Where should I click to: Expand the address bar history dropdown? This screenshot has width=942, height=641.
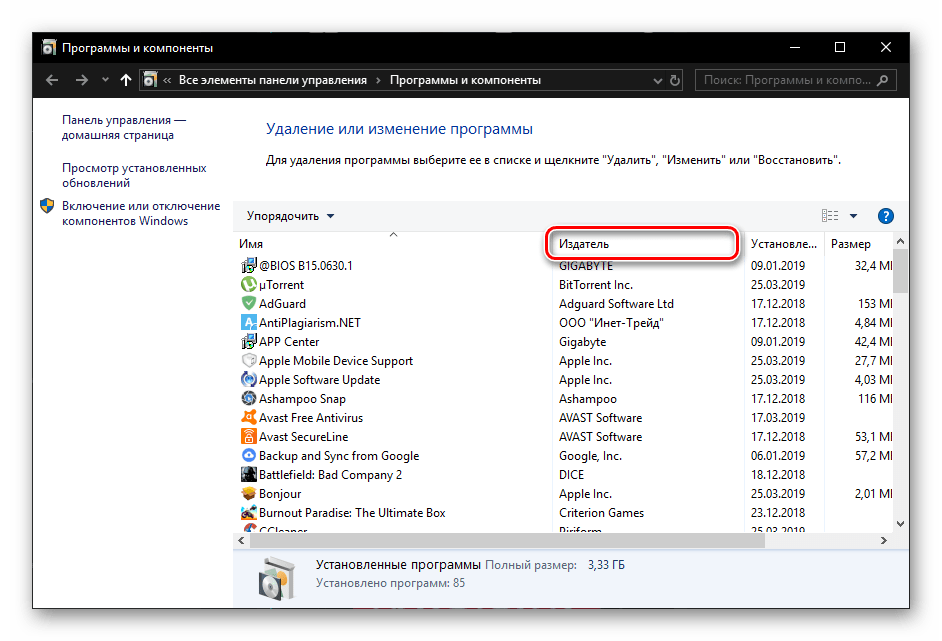click(653, 80)
